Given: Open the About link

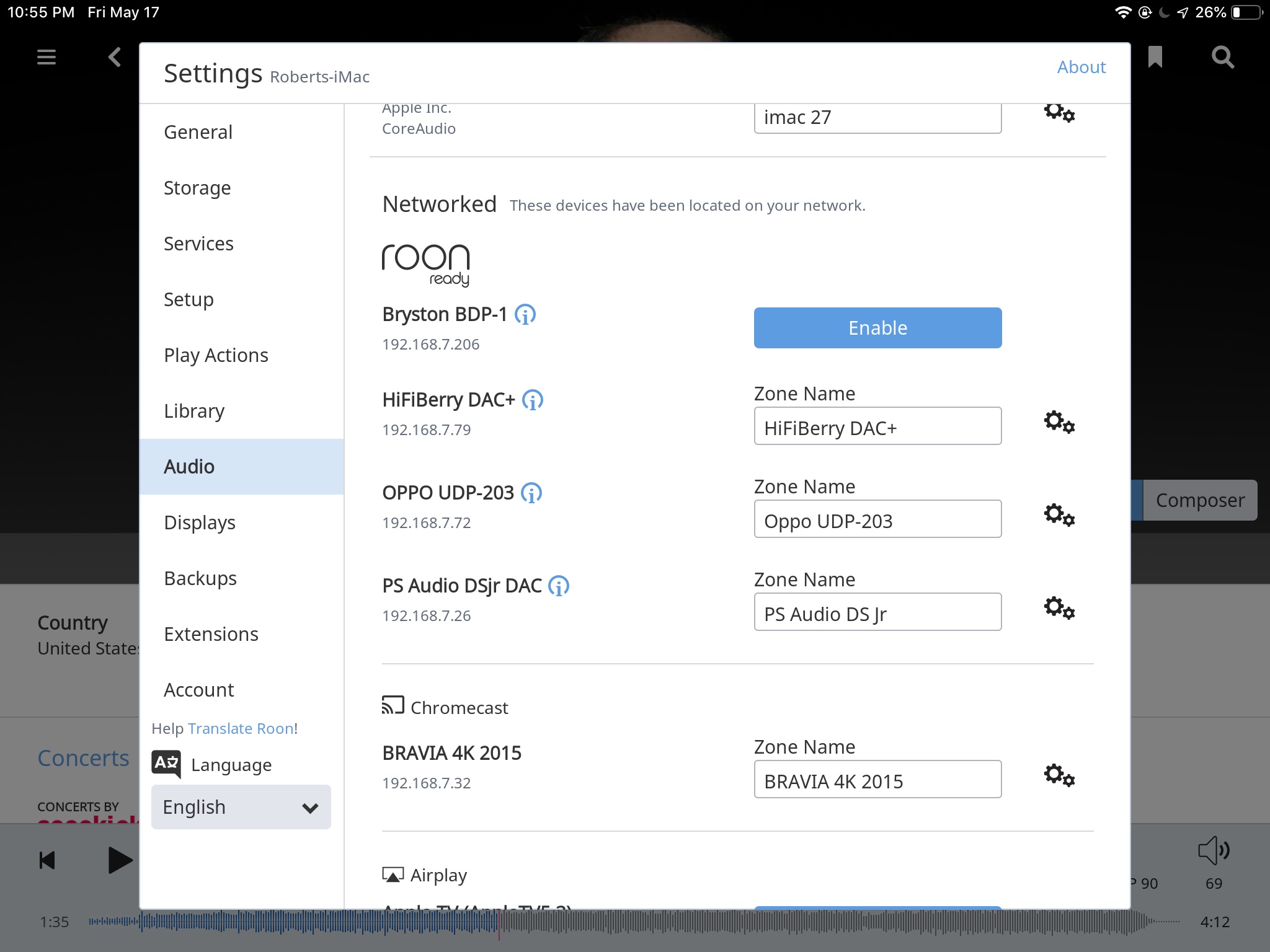Looking at the screenshot, I should [x=1081, y=67].
